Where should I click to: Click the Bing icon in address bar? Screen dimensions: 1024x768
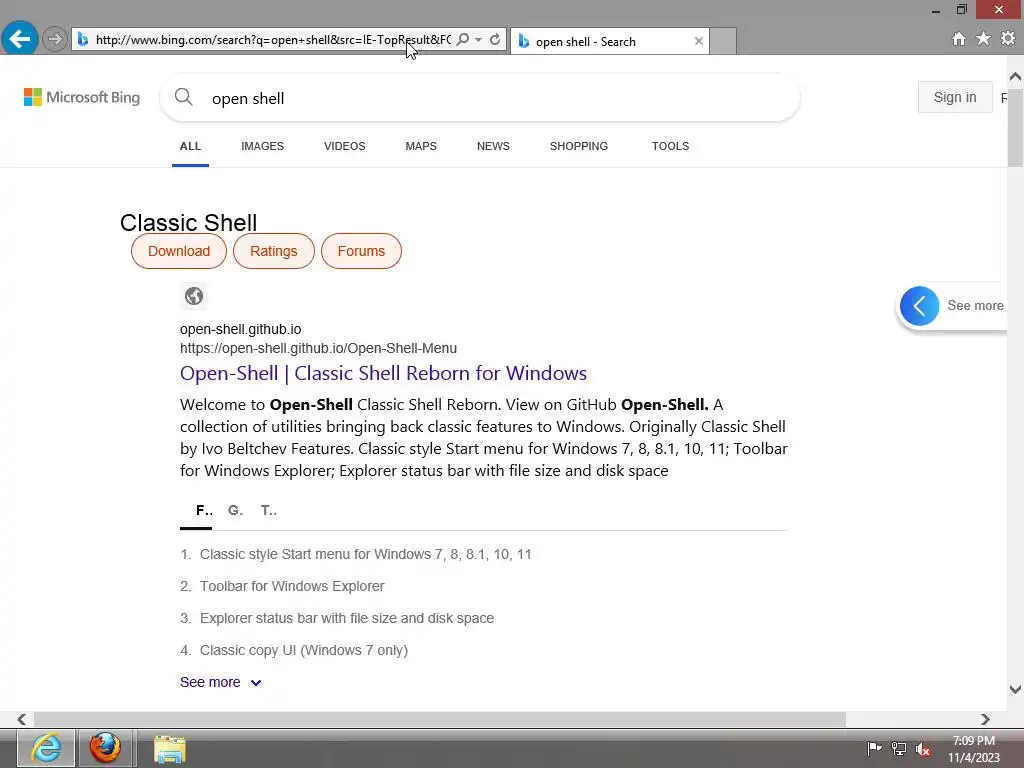[x=83, y=40]
